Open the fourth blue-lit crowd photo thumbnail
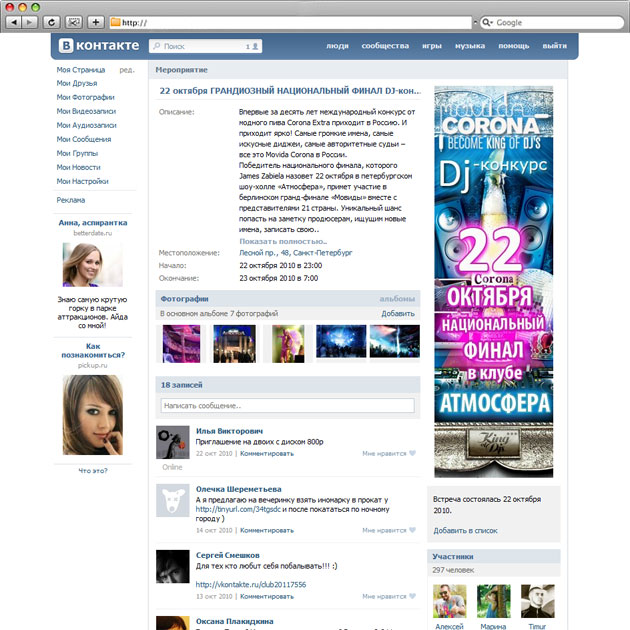Image resolution: width=630 pixels, height=630 pixels. pos(341,341)
